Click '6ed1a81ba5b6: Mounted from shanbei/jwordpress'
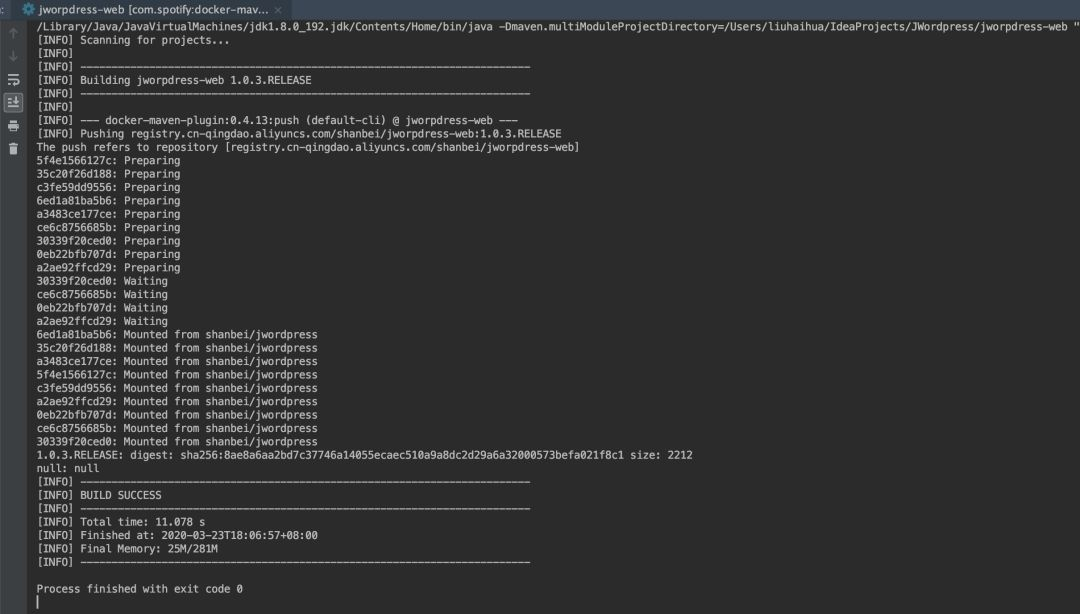Screen dimensions: 1080x614 pyautogui.click(x=177, y=334)
